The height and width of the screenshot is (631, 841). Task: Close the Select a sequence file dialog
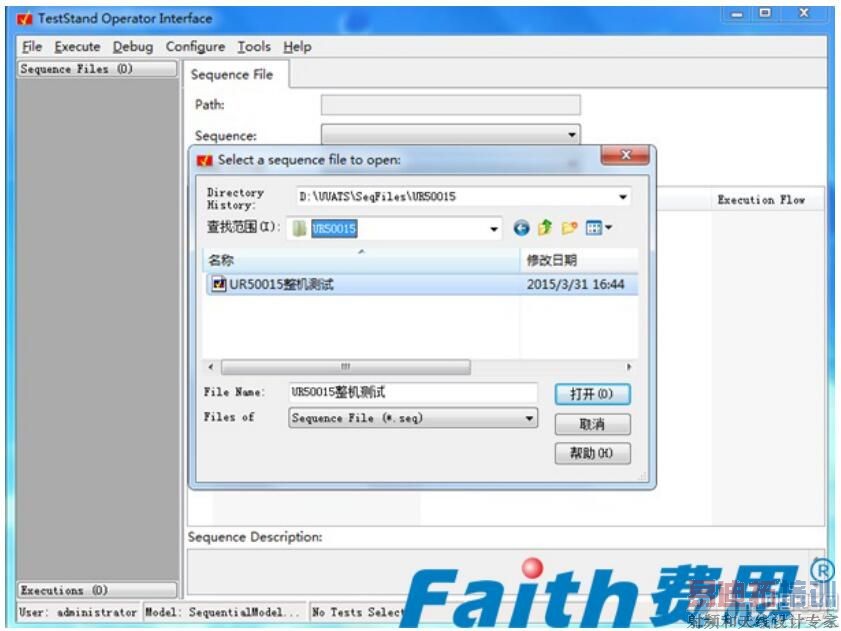pyautogui.click(x=625, y=155)
